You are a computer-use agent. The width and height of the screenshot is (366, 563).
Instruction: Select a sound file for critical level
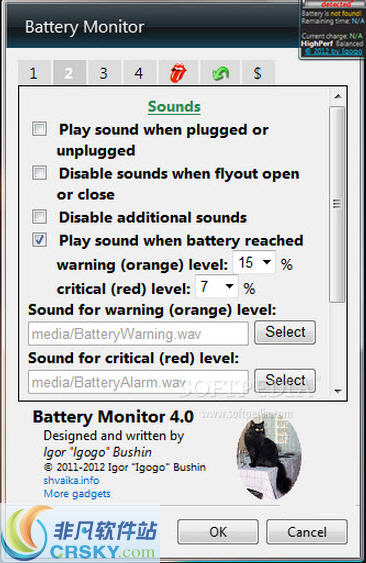(x=285, y=380)
